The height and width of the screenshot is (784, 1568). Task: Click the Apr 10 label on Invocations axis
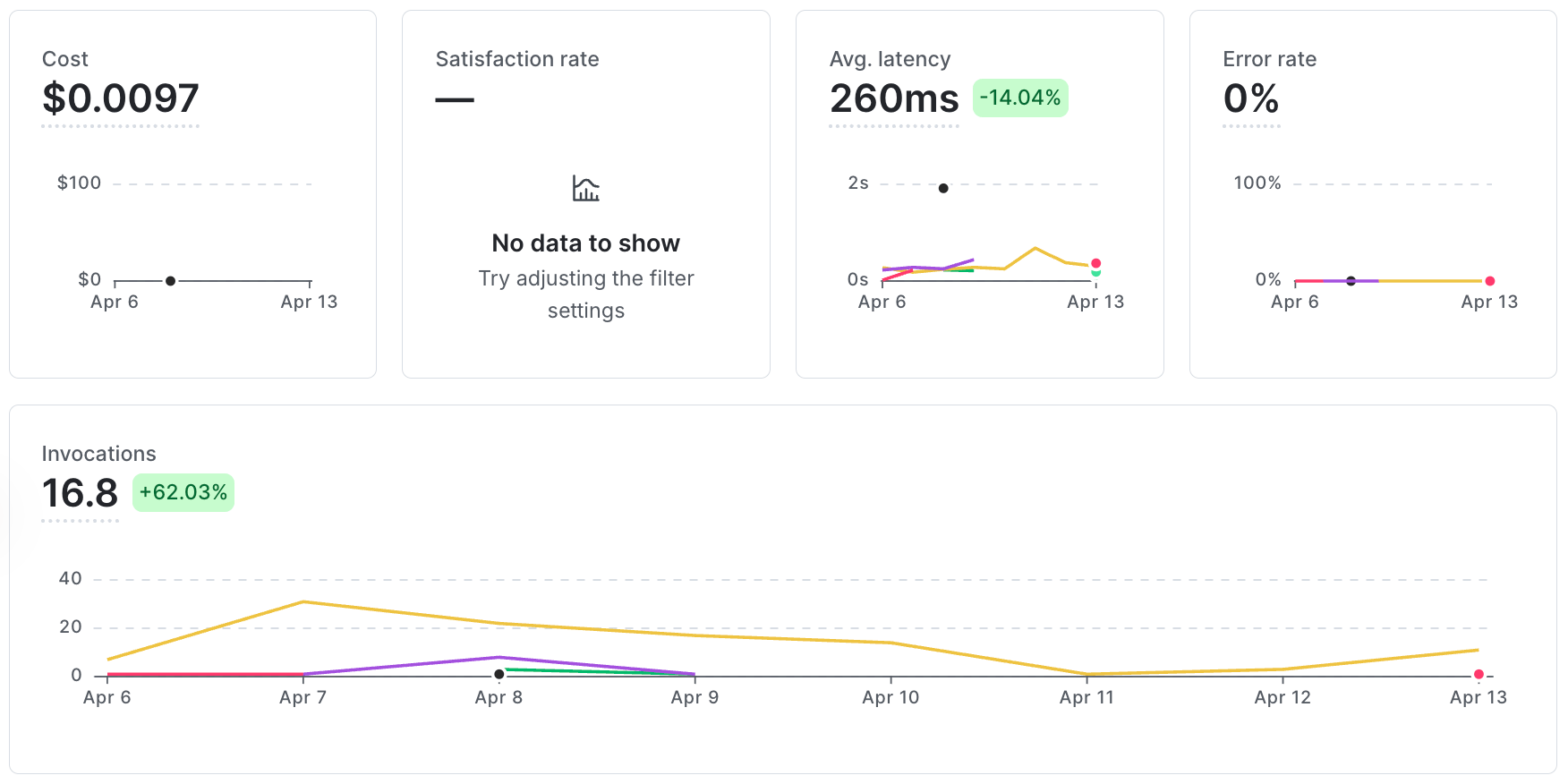point(891,697)
